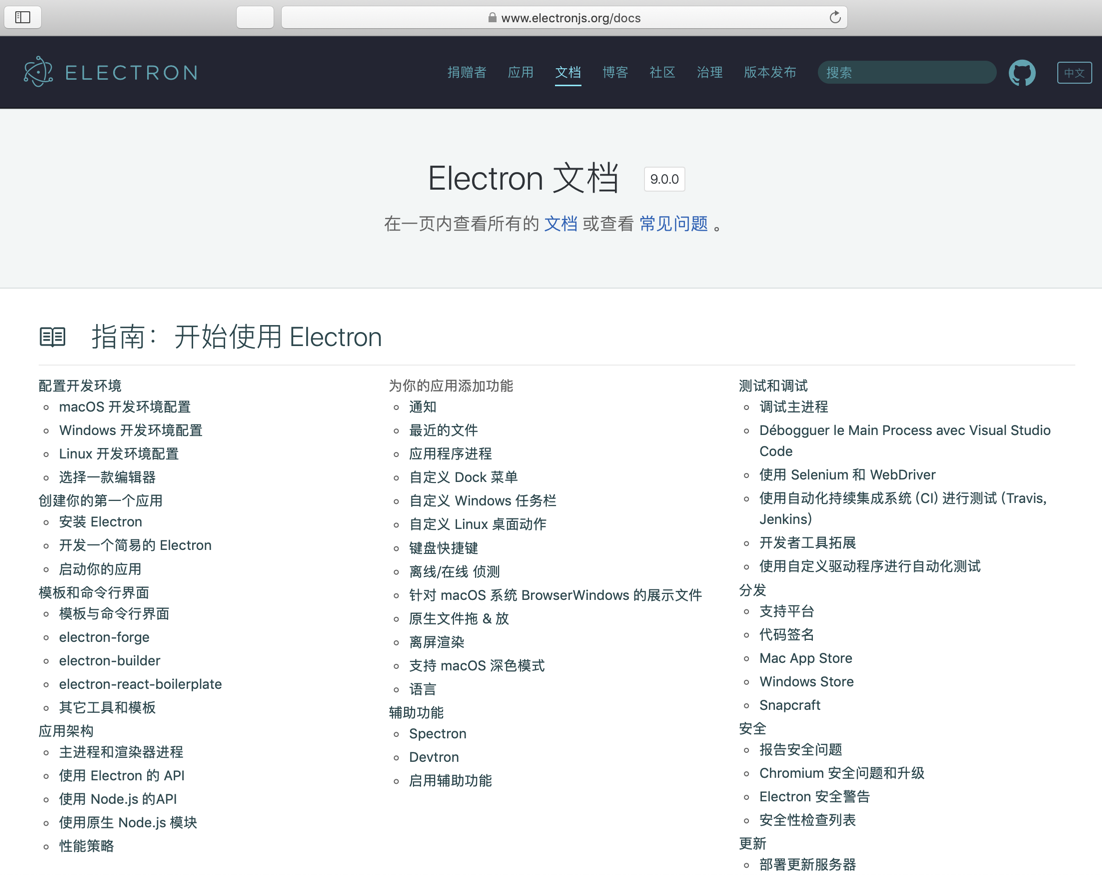Open 离屏渲染 link

(436, 643)
